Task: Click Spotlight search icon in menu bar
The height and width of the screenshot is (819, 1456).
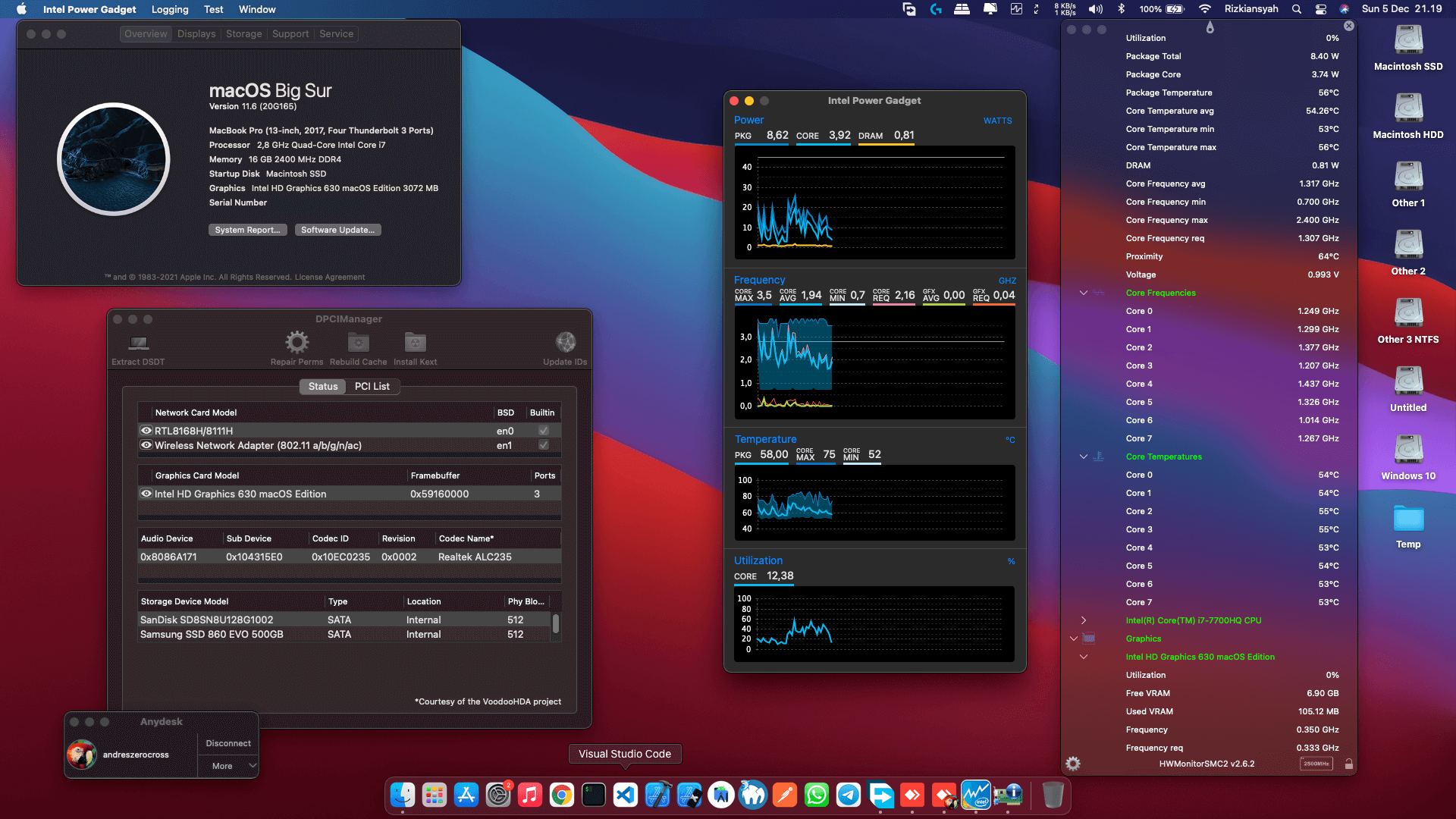Action: pyautogui.click(x=1297, y=9)
